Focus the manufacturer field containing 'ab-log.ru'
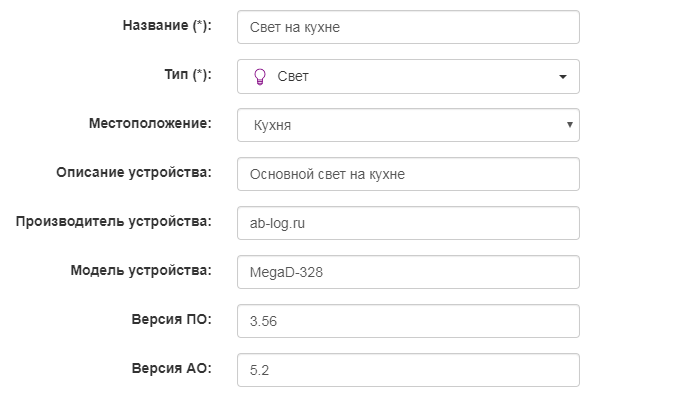Image resolution: width=674 pixels, height=393 pixels. 408,223
